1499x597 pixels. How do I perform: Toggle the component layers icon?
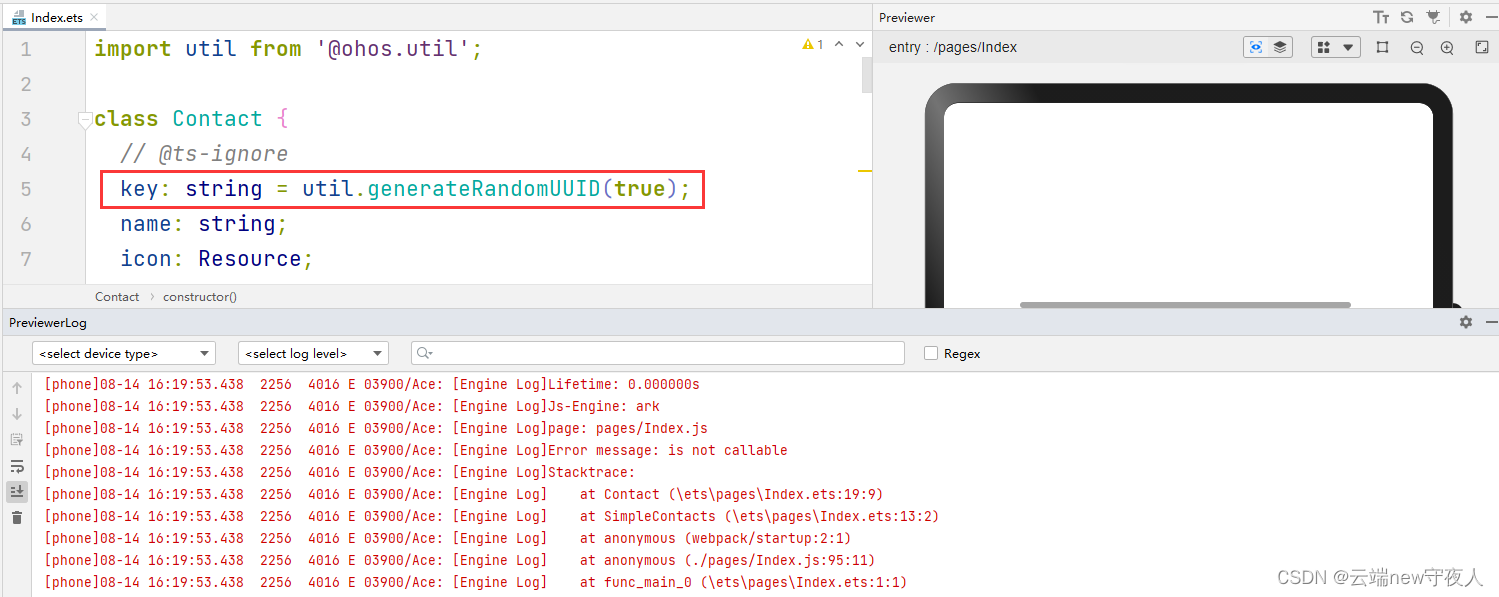pos(1280,47)
